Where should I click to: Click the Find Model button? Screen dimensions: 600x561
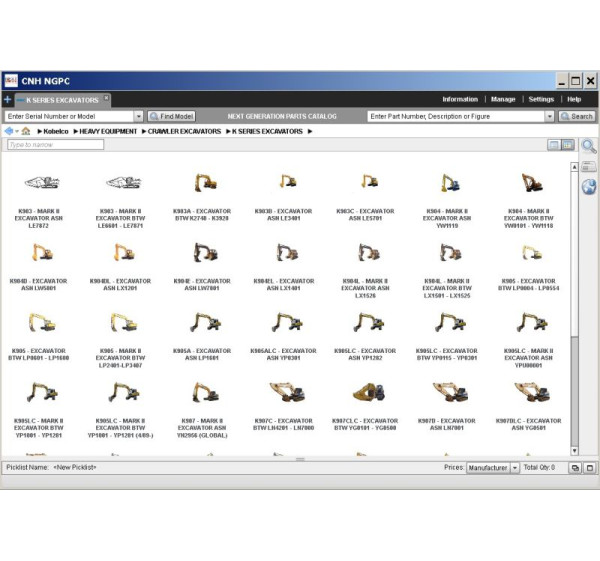pos(172,117)
